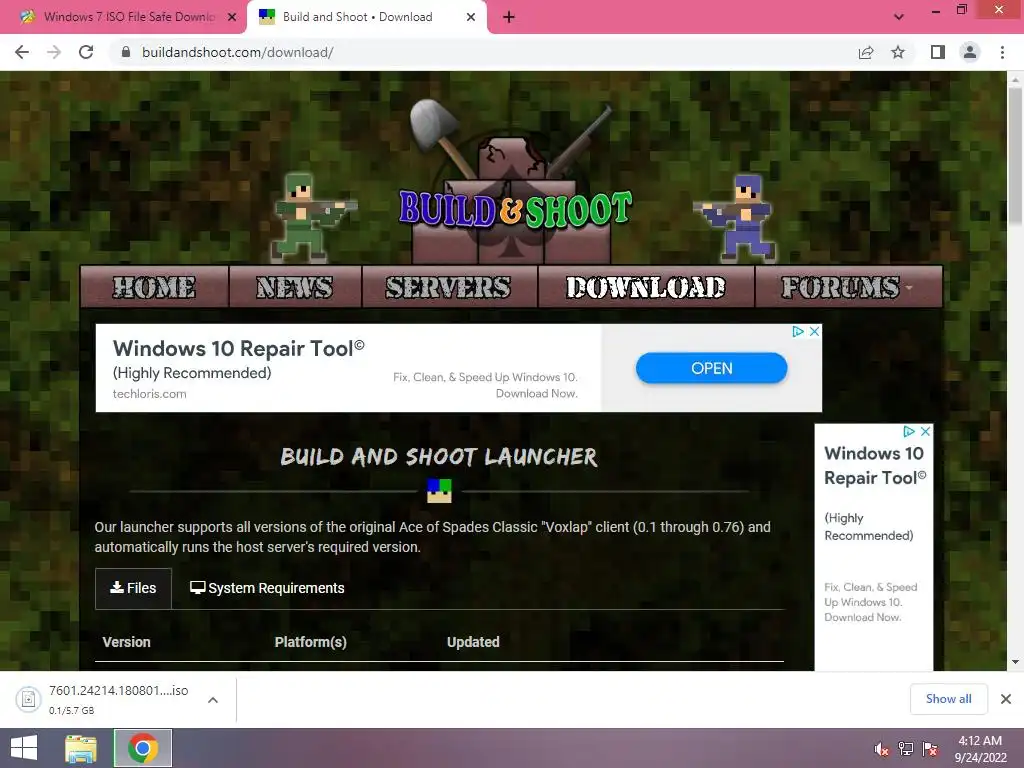Screen dimensions: 1024x768
Task: Open the DOWNLOAD menu item
Action: pyautogui.click(x=645, y=287)
